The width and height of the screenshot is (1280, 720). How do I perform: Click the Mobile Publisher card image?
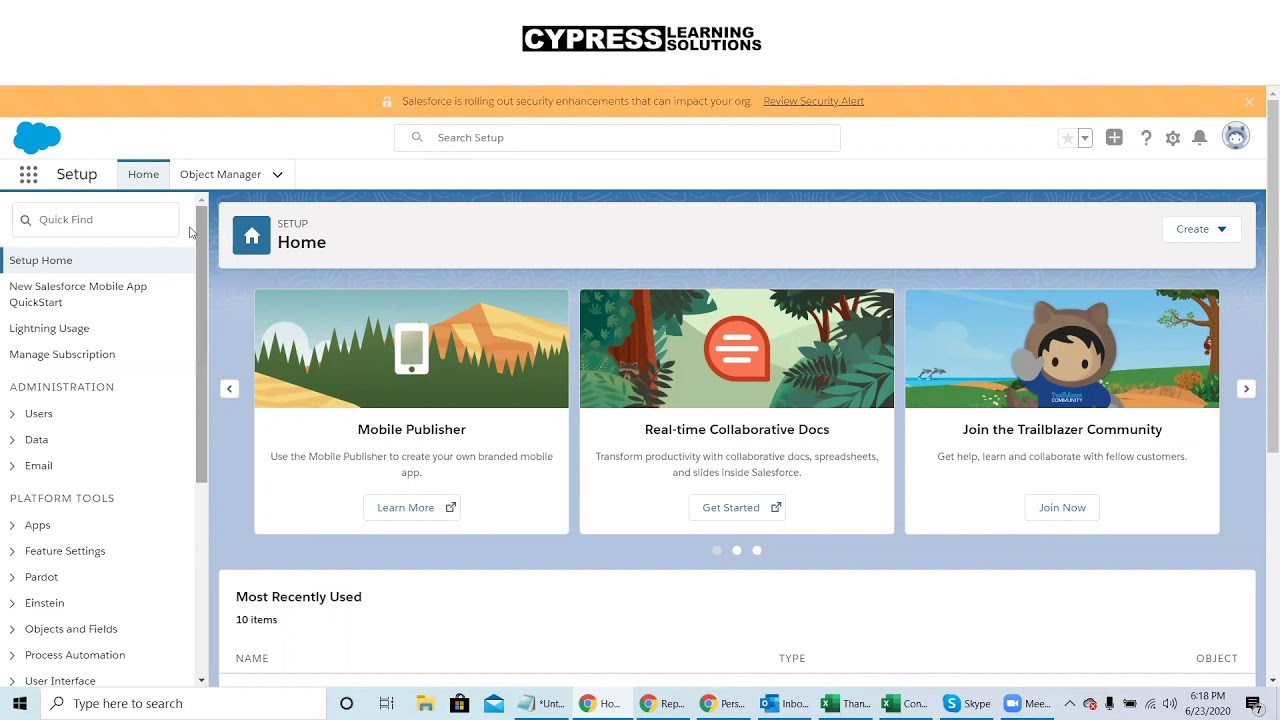click(x=412, y=349)
